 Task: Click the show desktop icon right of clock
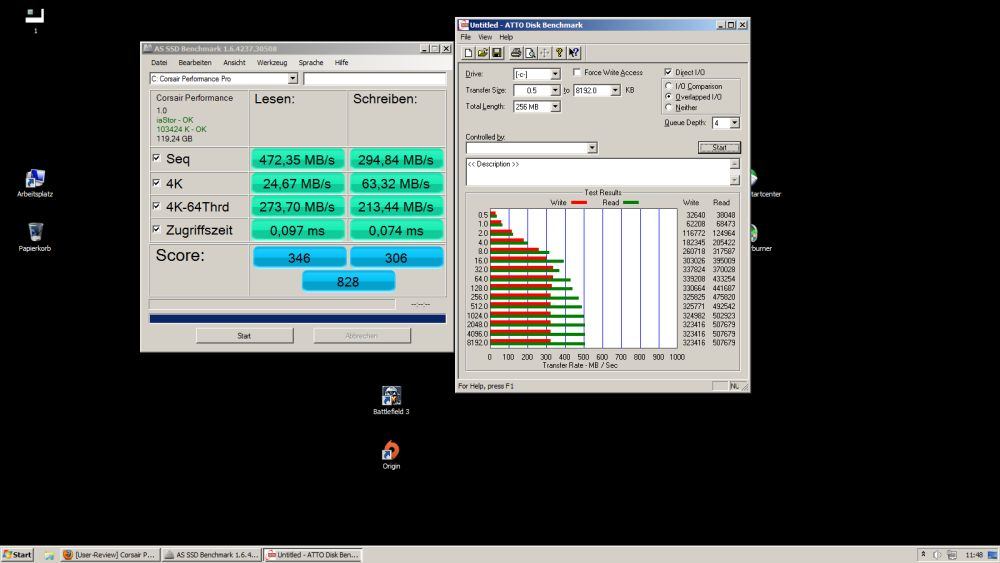click(x=992, y=555)
